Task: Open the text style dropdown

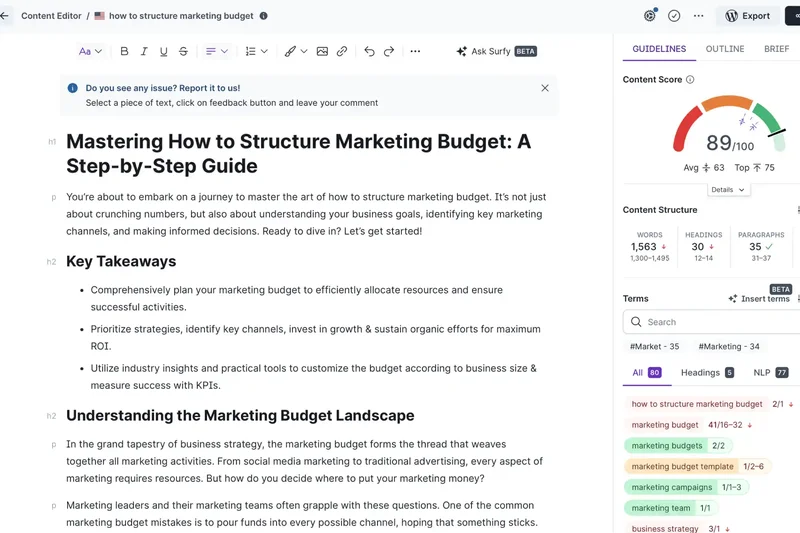Action: pos(90,51)
